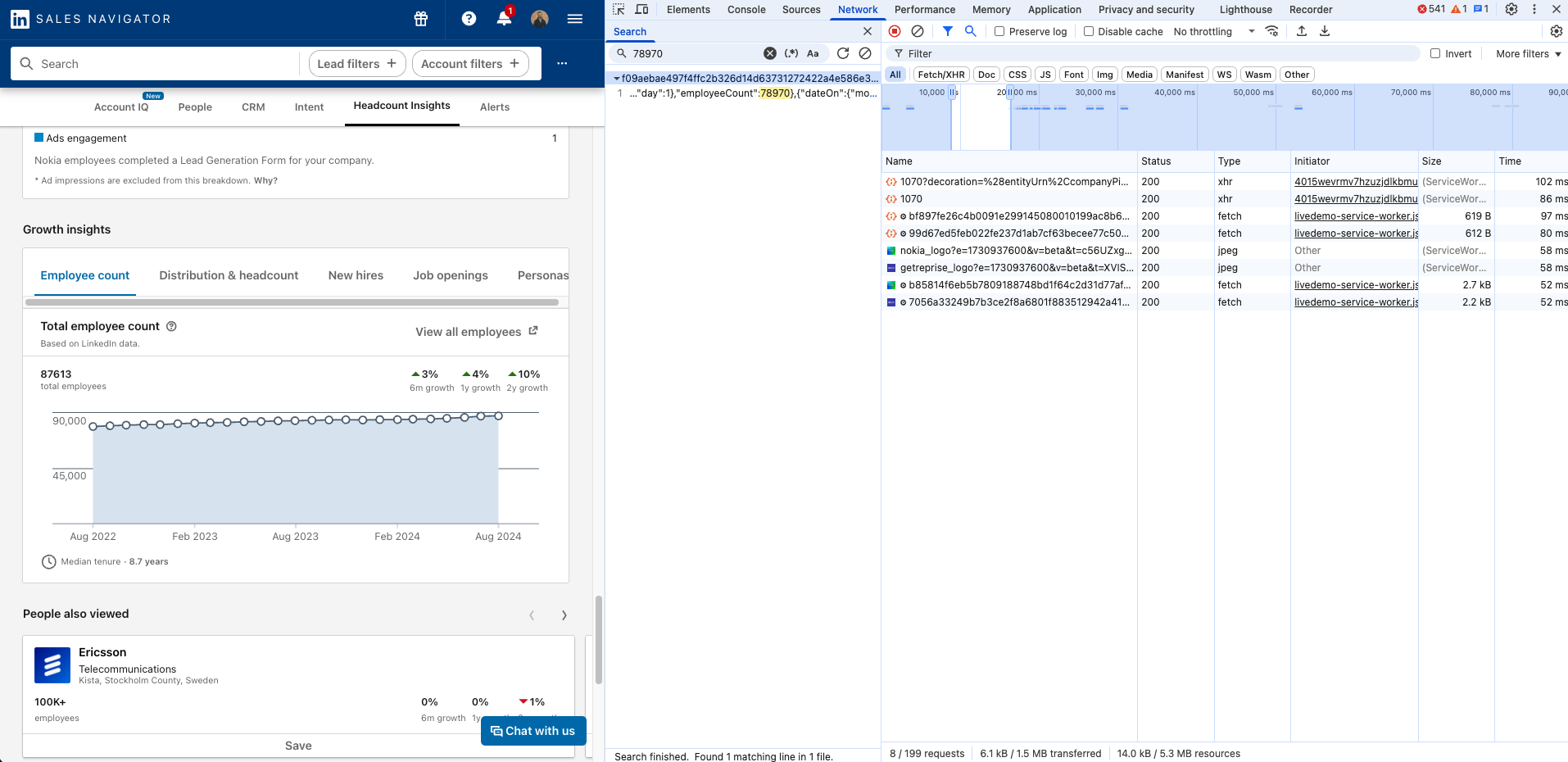Check the Invert filter checkbox
The width and height of the screenshot is (1568, 762).
(1435, 53)
